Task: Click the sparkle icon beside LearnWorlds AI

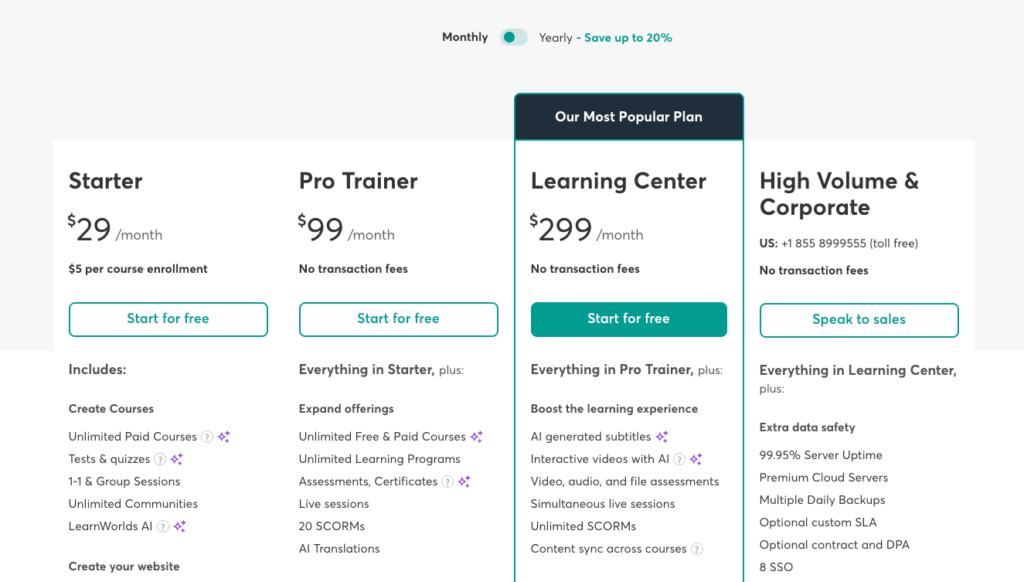Action: click(x=180, y=527)
